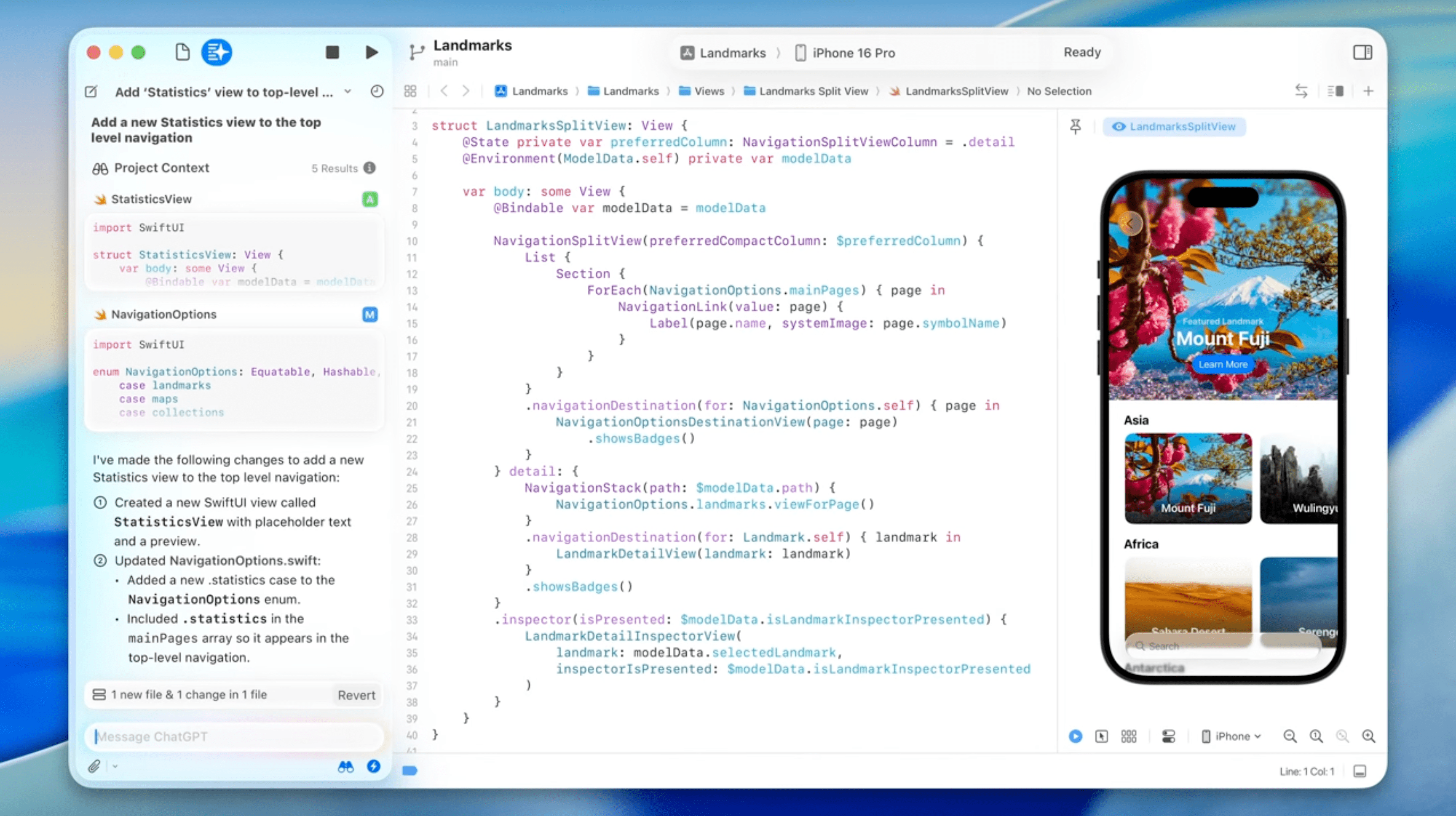Pin the LandmarksSplitView preview
The width and height of the screenshot is (1456, 816).
click(1076, 126)
